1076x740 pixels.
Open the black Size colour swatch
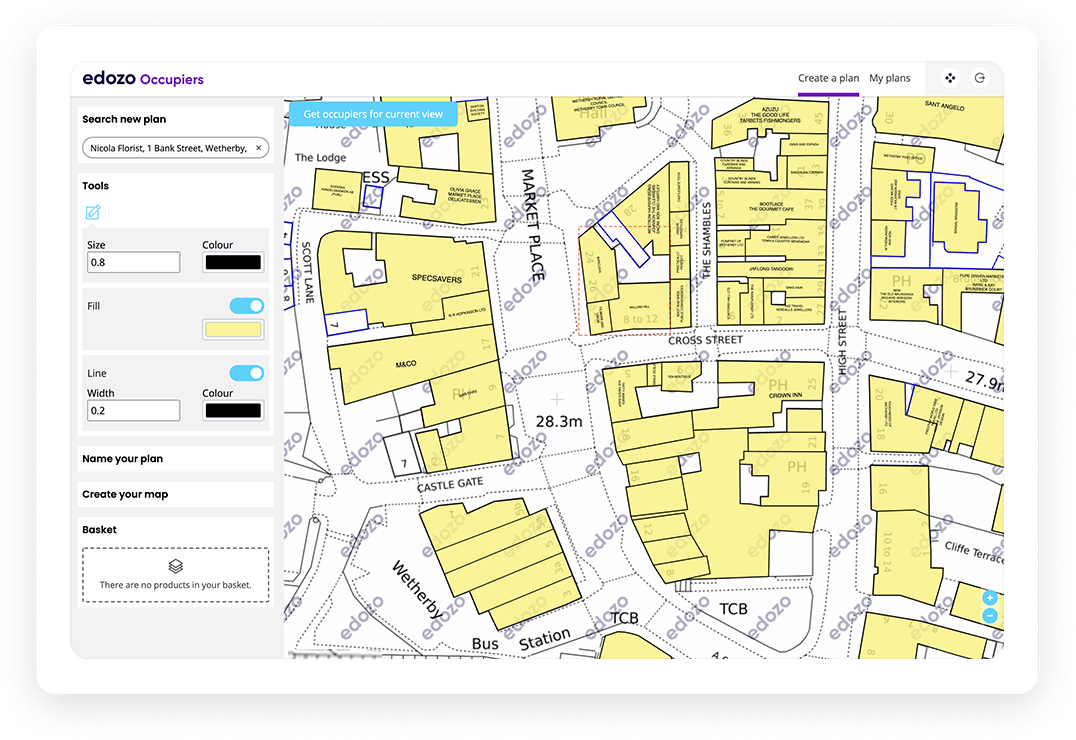coord(233,262)
